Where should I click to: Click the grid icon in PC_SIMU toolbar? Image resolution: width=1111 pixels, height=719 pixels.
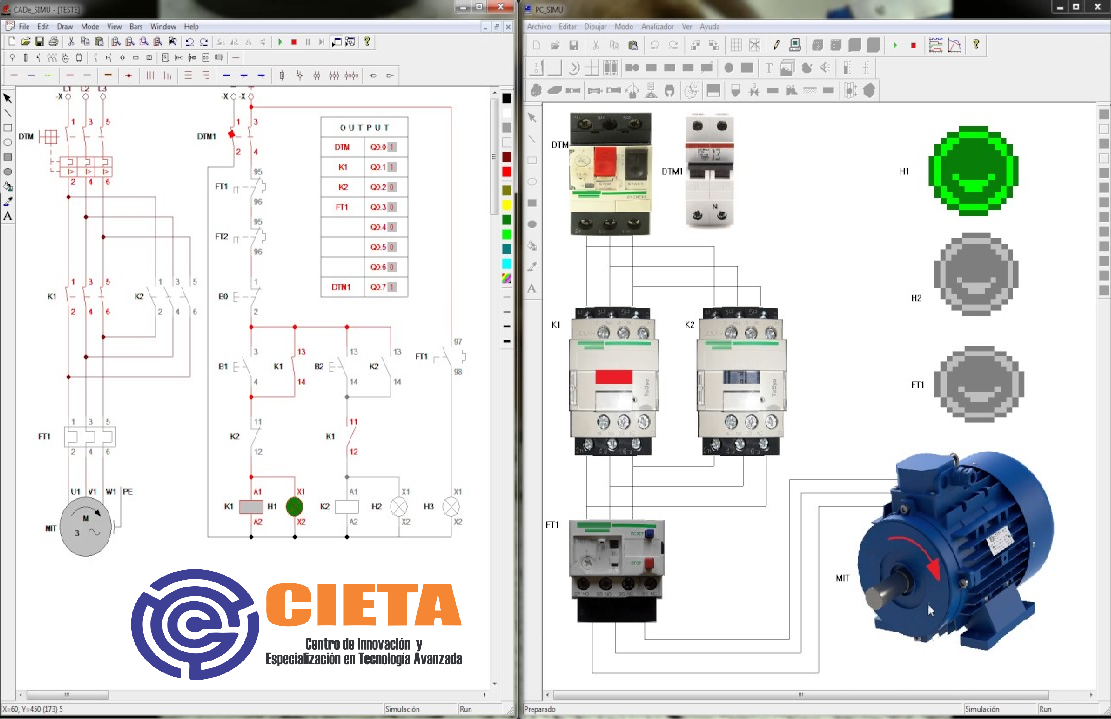click(736, 45)
